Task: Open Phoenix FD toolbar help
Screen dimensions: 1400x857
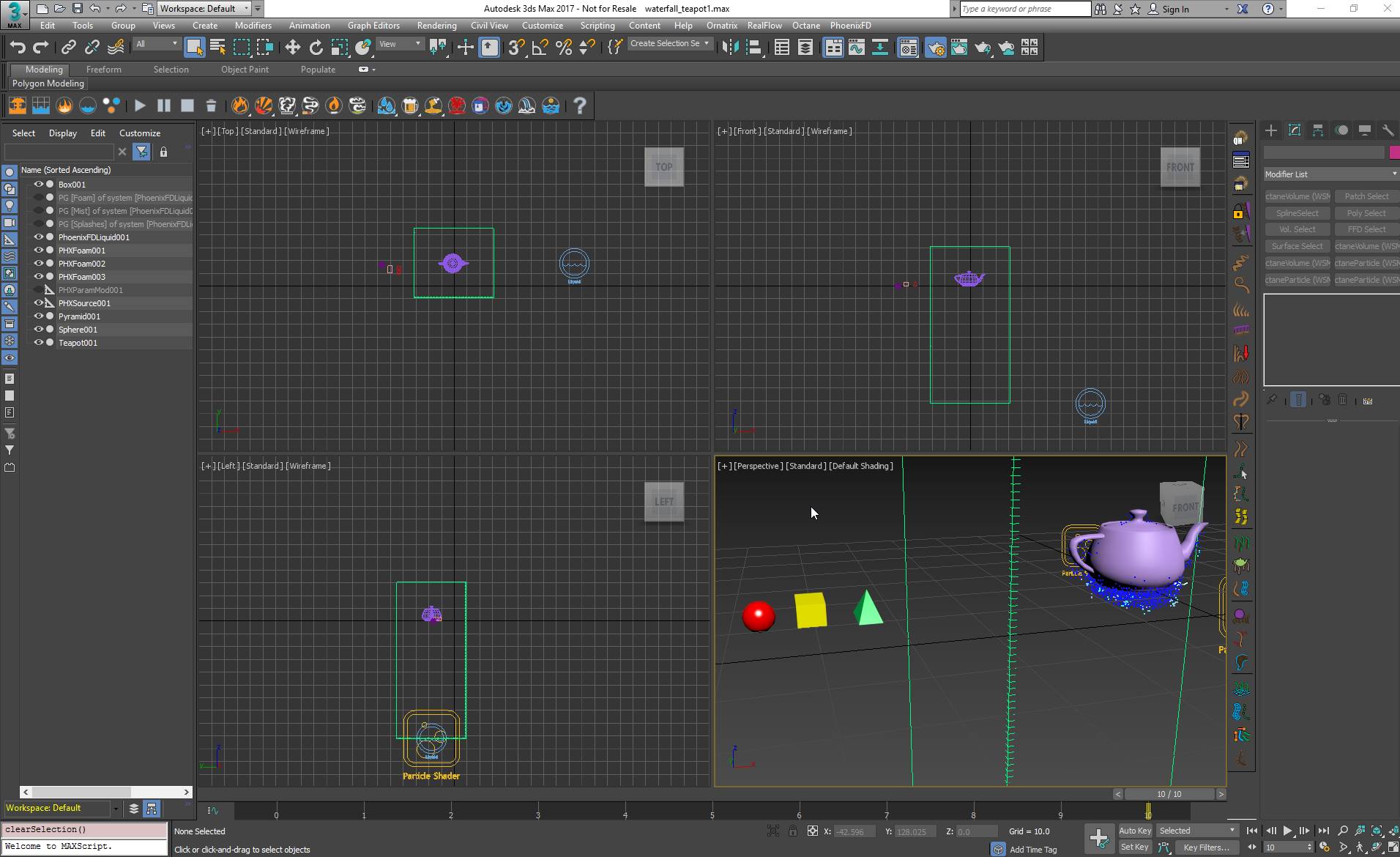Action: 580,105
